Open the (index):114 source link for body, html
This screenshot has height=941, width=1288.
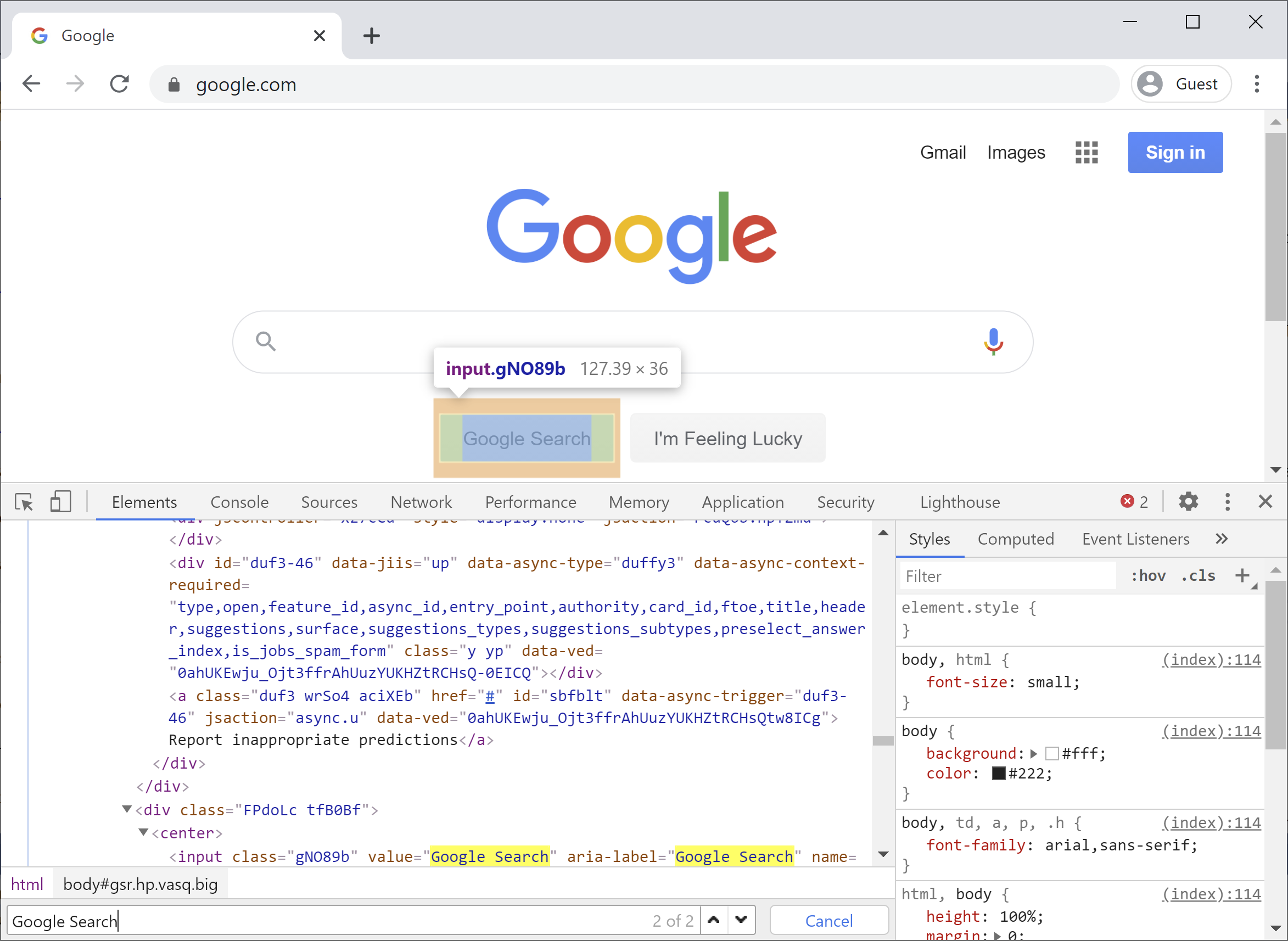(1211, 659)
